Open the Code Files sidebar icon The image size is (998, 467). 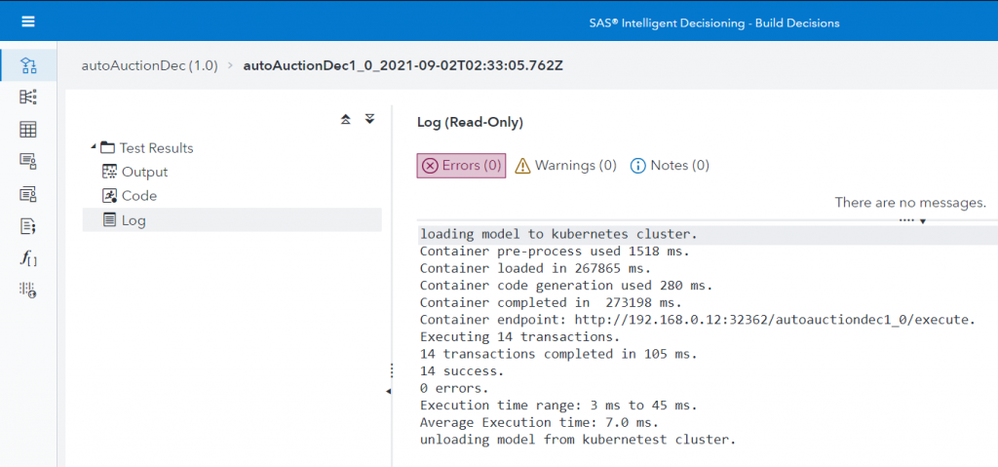coord(28,226)
